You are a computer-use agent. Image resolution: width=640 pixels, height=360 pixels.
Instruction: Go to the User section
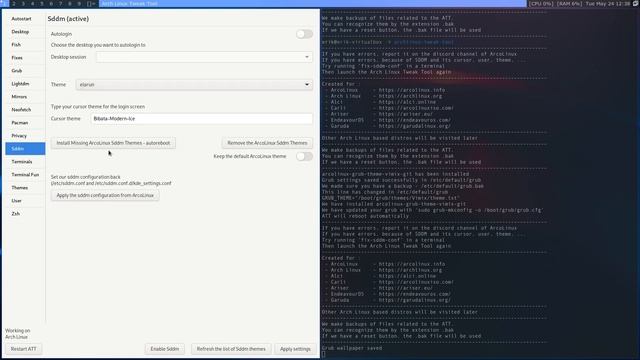point(25,201)
